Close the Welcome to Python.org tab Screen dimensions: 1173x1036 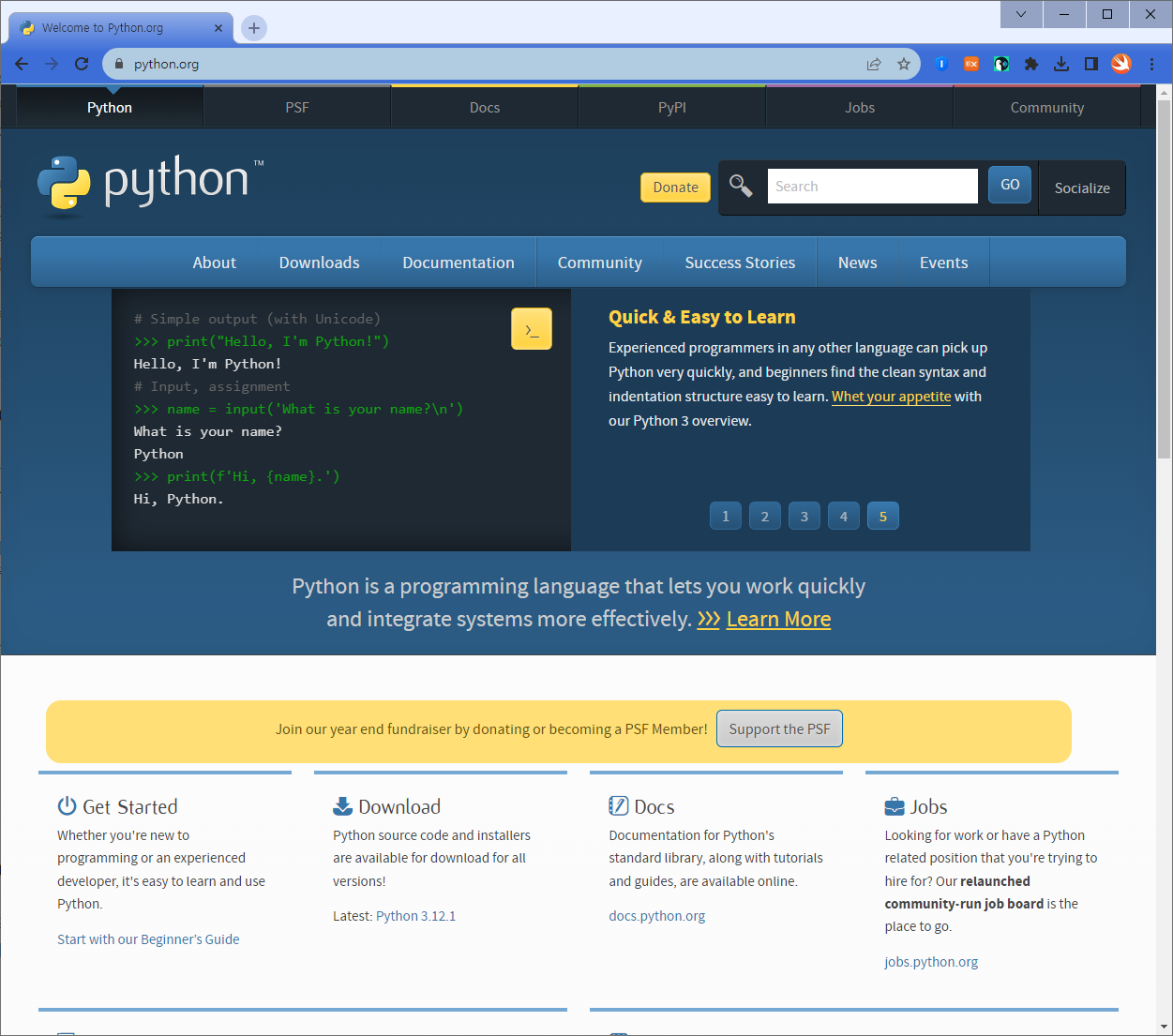pyautogui.click(x=218, y=28)
